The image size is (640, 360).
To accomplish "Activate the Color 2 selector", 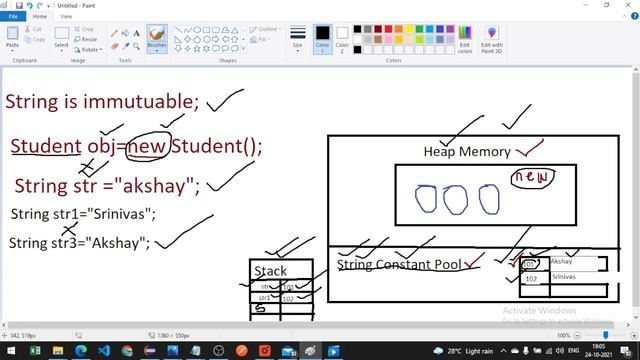I will tap(342, 40).
